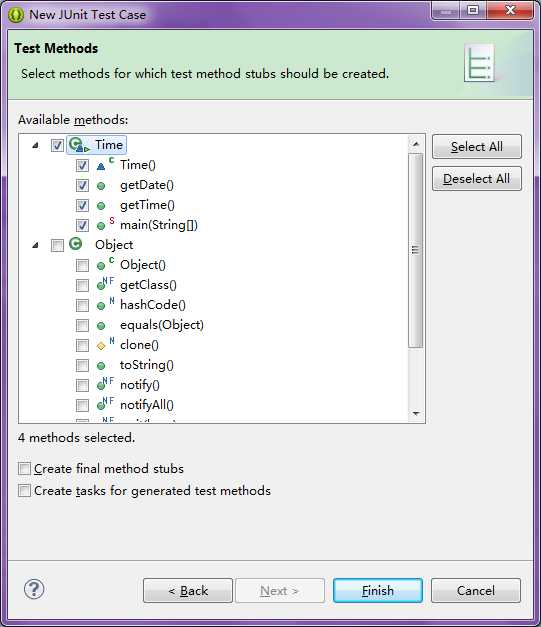Cancel the New JUnit Test Case wizard

[476, 590]
